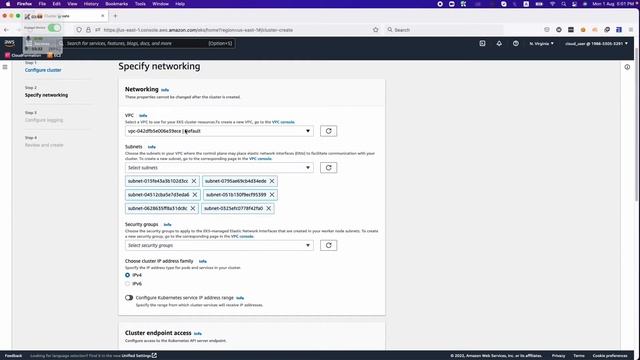This screenshot has height=360, width=640.
Task: Click the site padlock icon
Action: pyautogui.click(x=88, y=30)
